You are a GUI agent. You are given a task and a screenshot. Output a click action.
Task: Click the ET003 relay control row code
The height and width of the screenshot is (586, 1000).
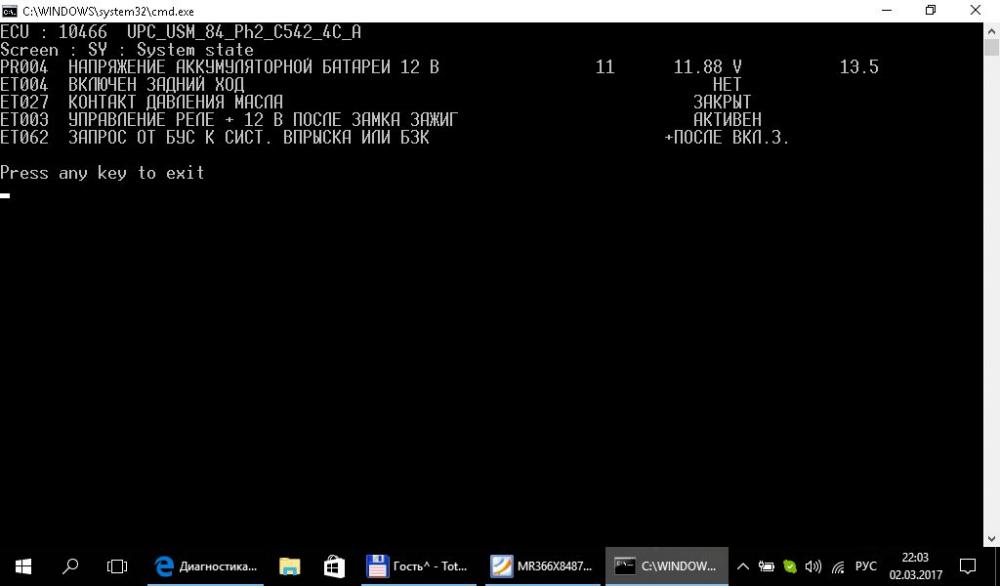click(24, 119)
